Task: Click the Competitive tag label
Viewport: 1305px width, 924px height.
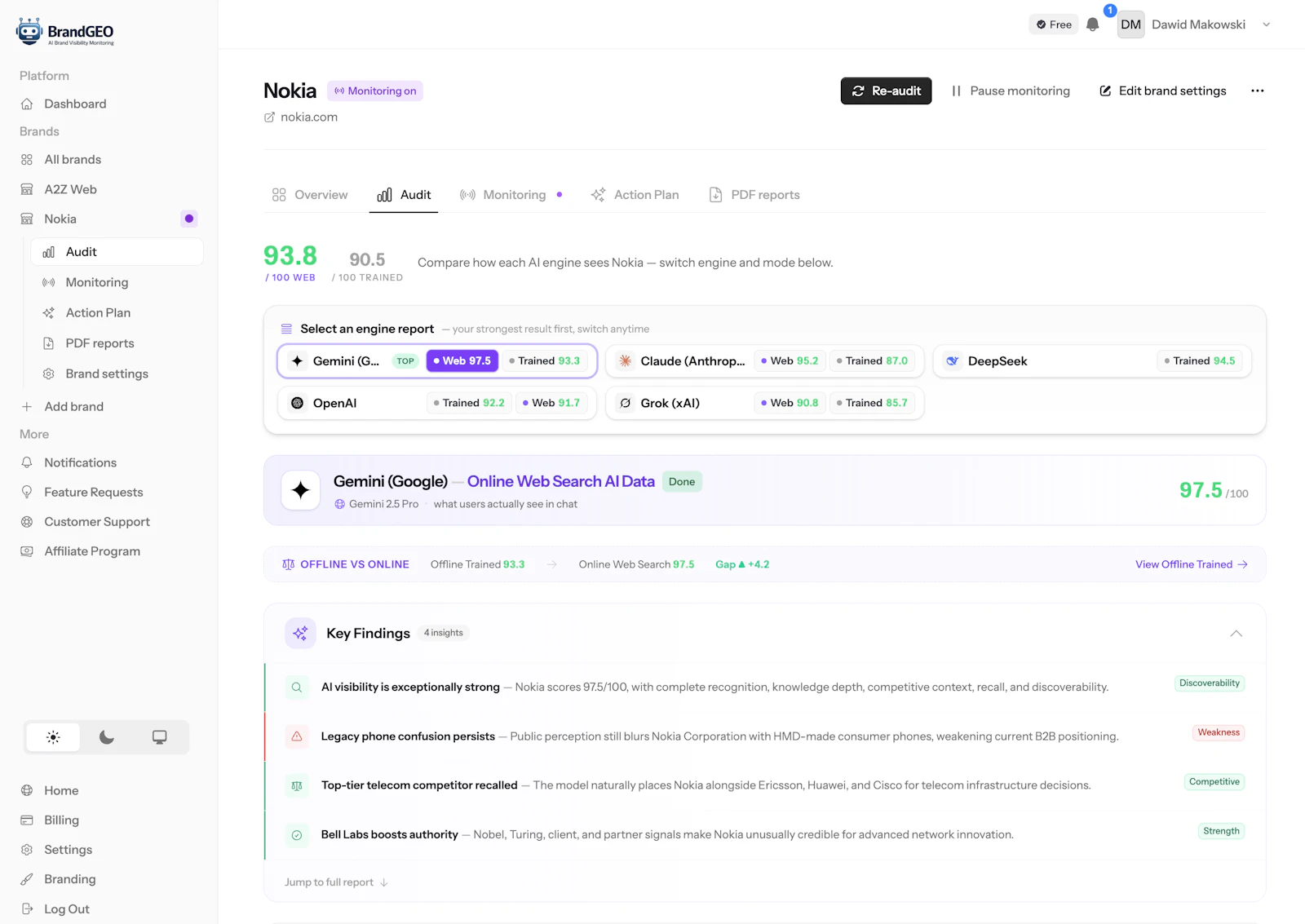Action: (x=1214, y=781)
